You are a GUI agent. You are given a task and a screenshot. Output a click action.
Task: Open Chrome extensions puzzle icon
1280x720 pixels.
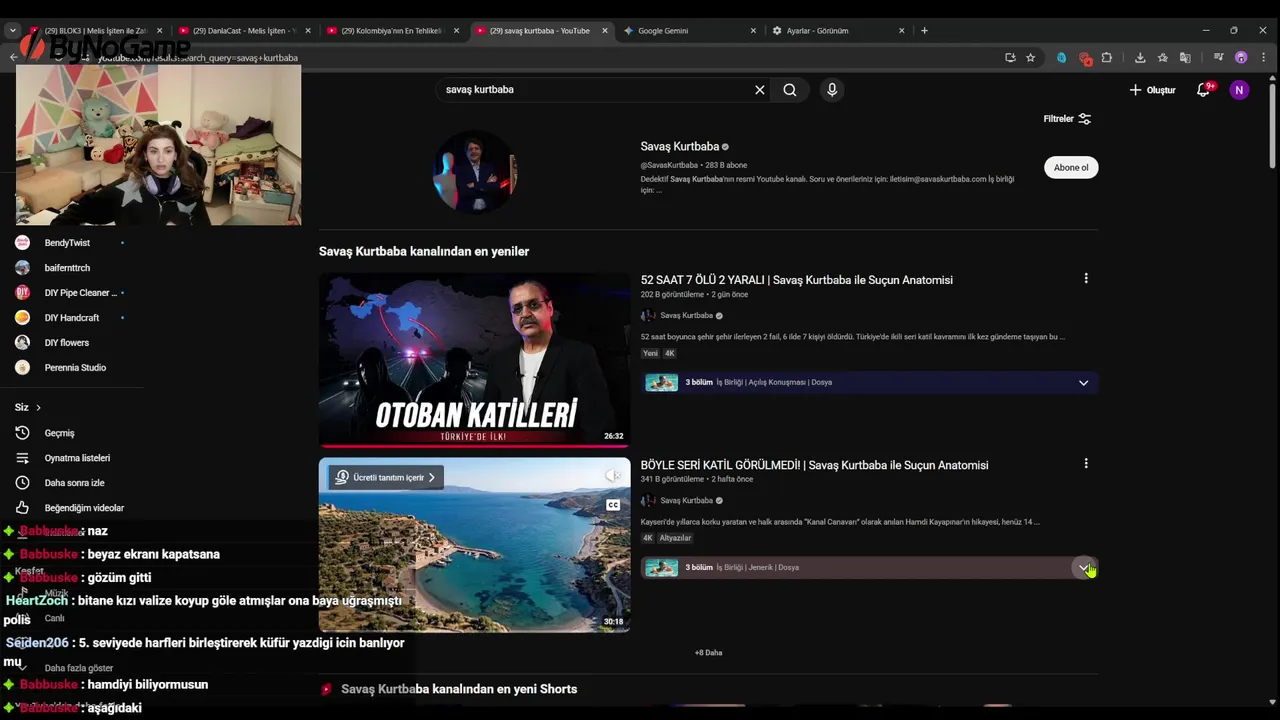coord(1107,58)
